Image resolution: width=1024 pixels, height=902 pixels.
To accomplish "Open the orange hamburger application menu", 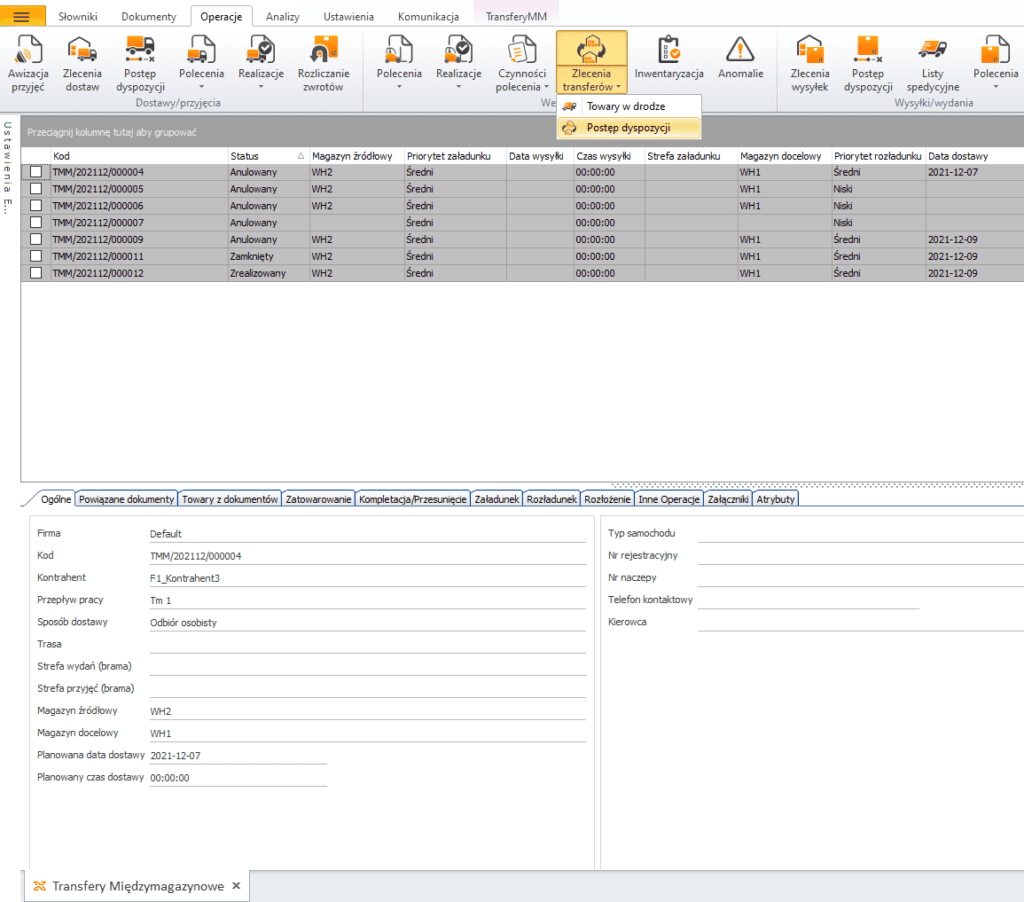I will pos(22,16).
